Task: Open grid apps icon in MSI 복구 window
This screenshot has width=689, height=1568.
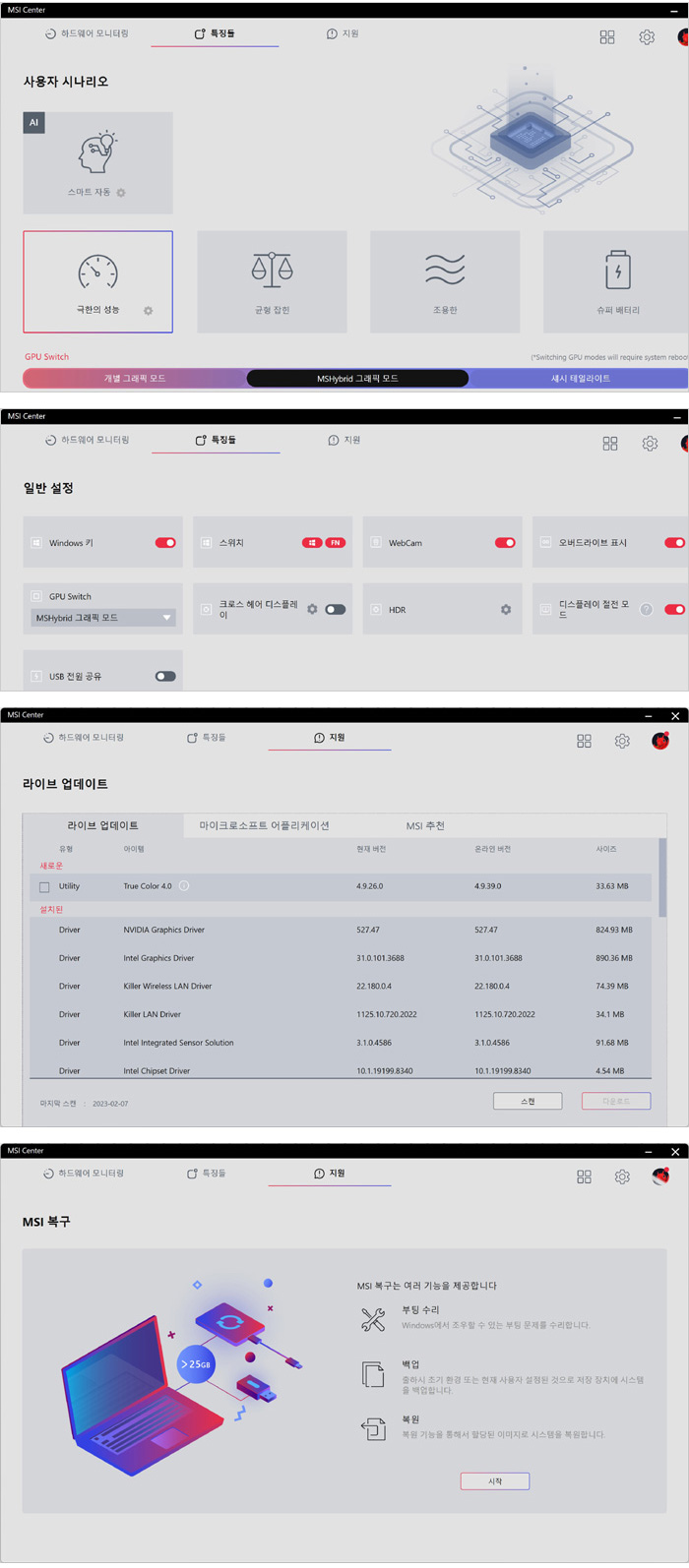Action: point(584,1176)
